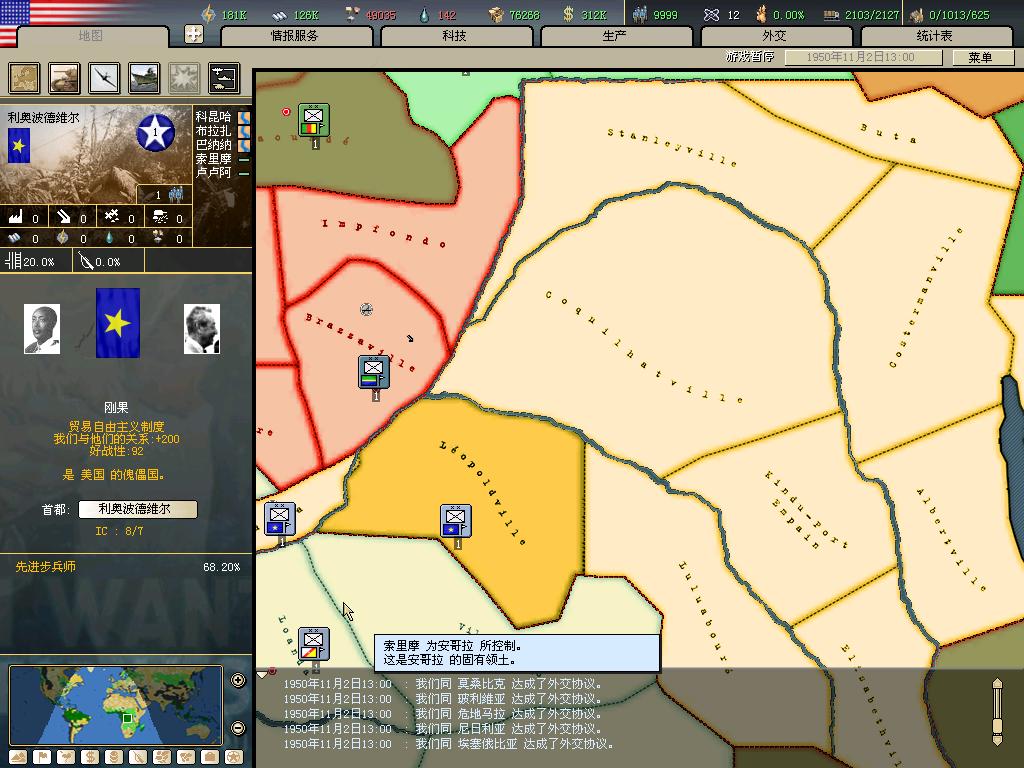
Task: Show air units with the airplane icon
Action: [x=104, y=78]
